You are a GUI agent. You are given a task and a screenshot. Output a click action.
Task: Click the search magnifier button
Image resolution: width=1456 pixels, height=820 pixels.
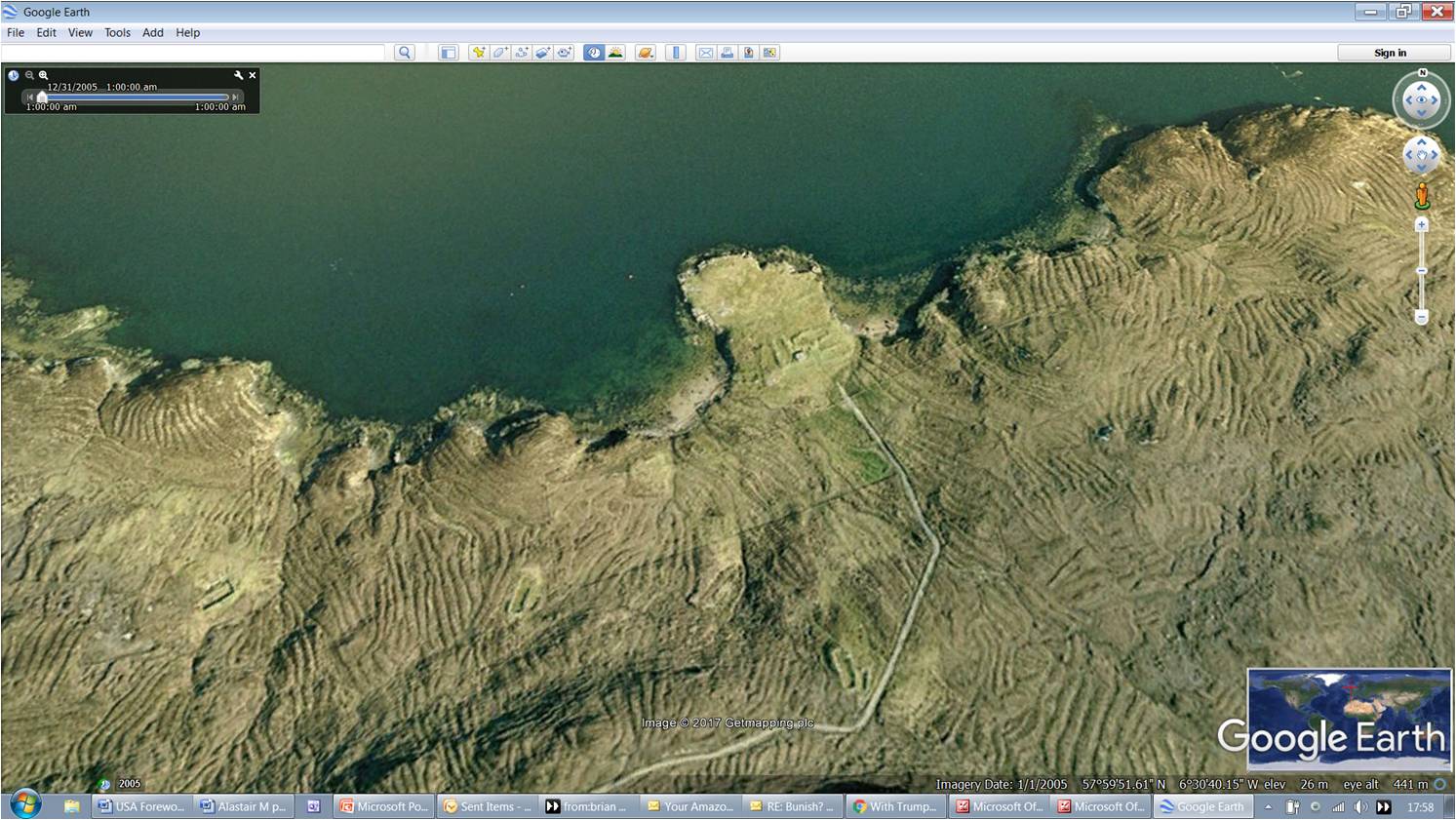[405, 53]
